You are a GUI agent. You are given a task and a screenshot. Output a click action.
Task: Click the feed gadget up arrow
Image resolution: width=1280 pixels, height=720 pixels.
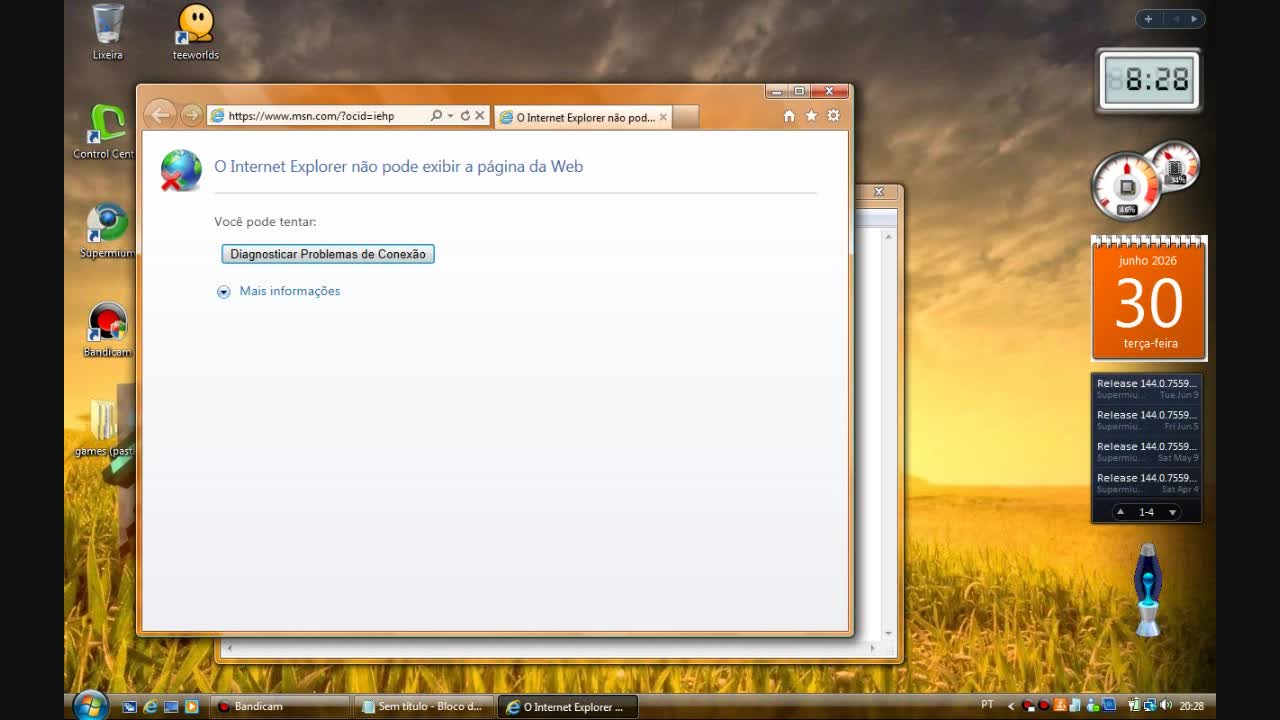pos(1120,512)
